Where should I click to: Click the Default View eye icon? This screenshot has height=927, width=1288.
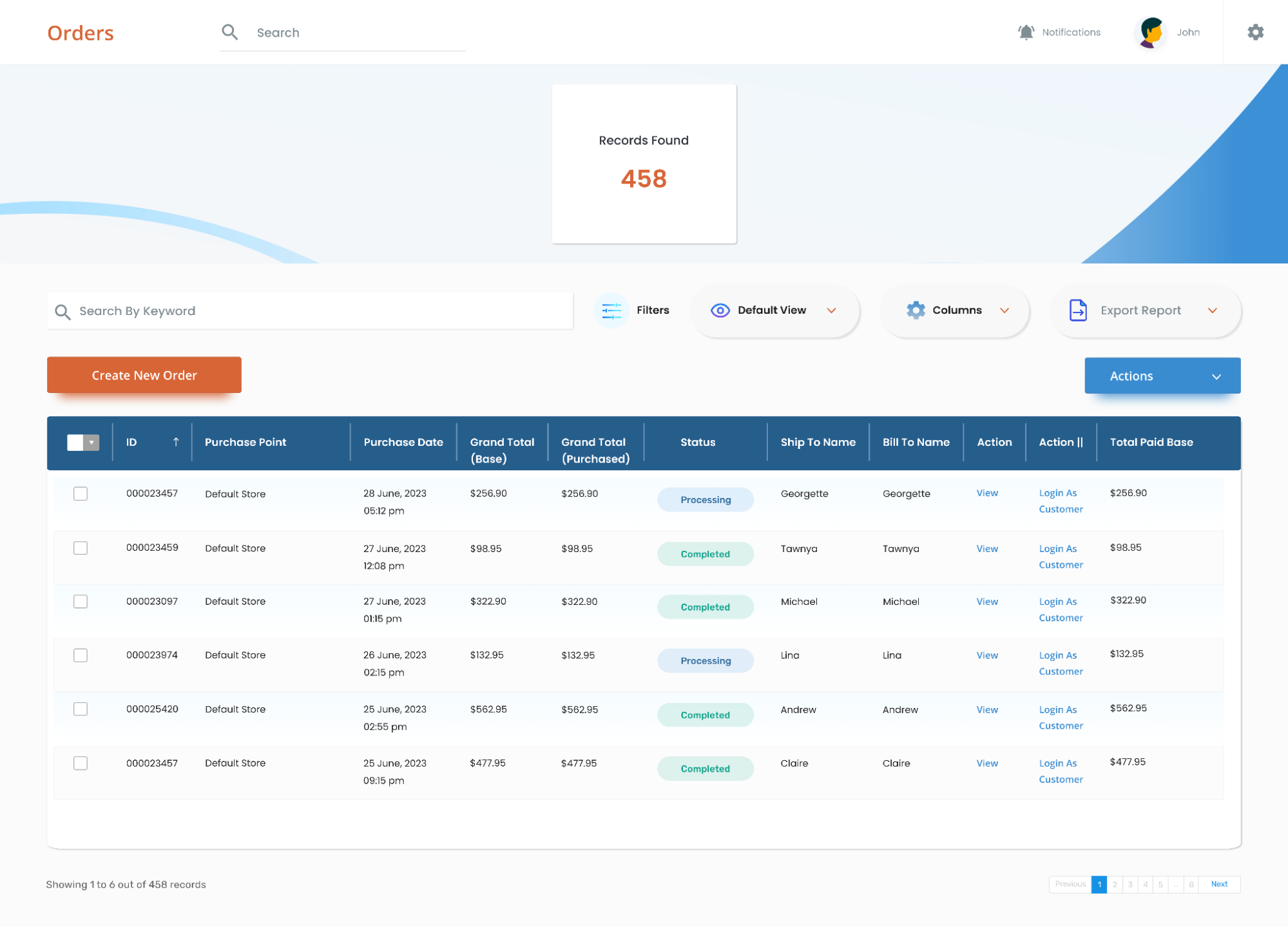(720, 311)
